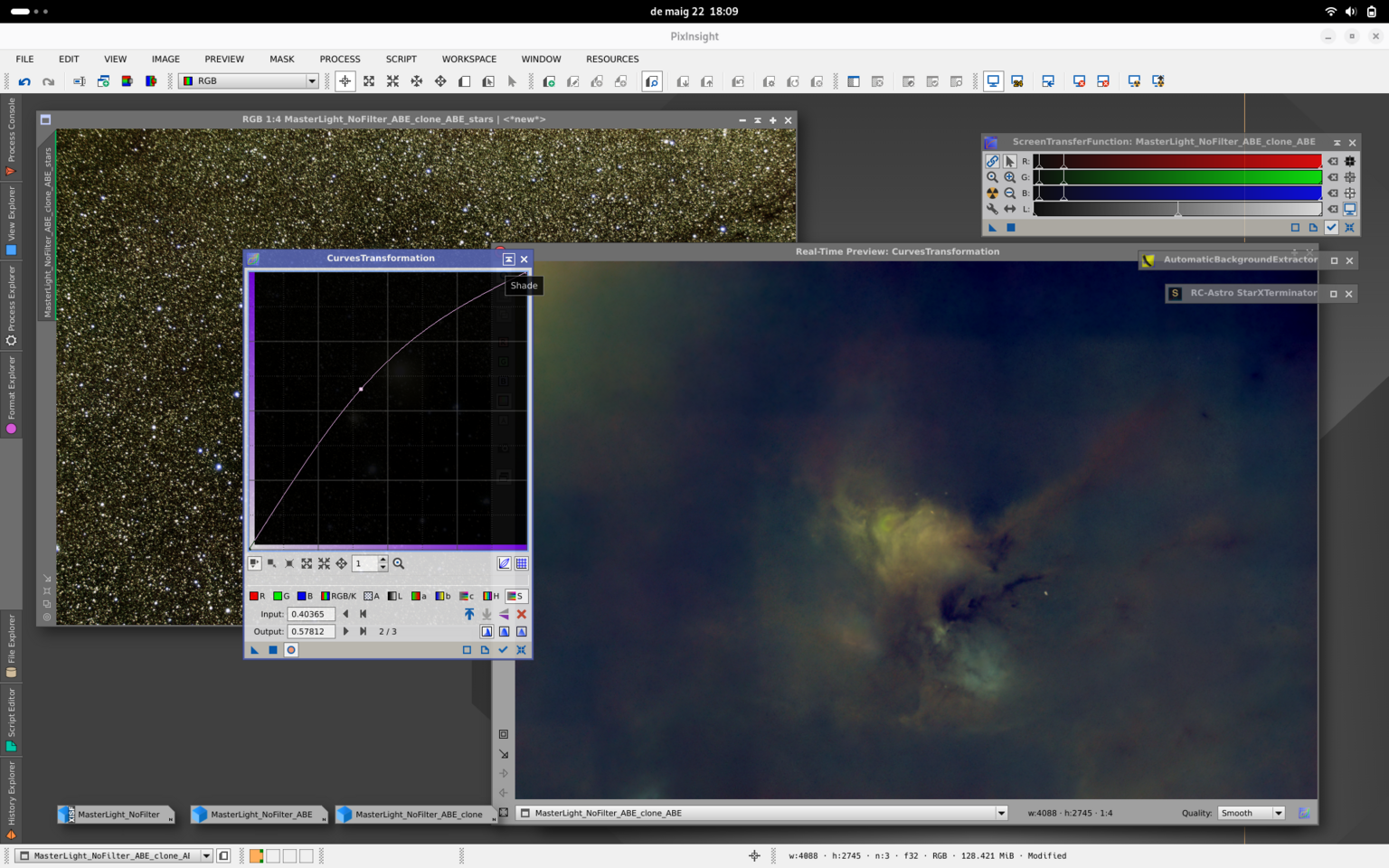Restore the MasterLight_NoFilter iconized image
1389x868 pixels.
[x=116, y=814]
